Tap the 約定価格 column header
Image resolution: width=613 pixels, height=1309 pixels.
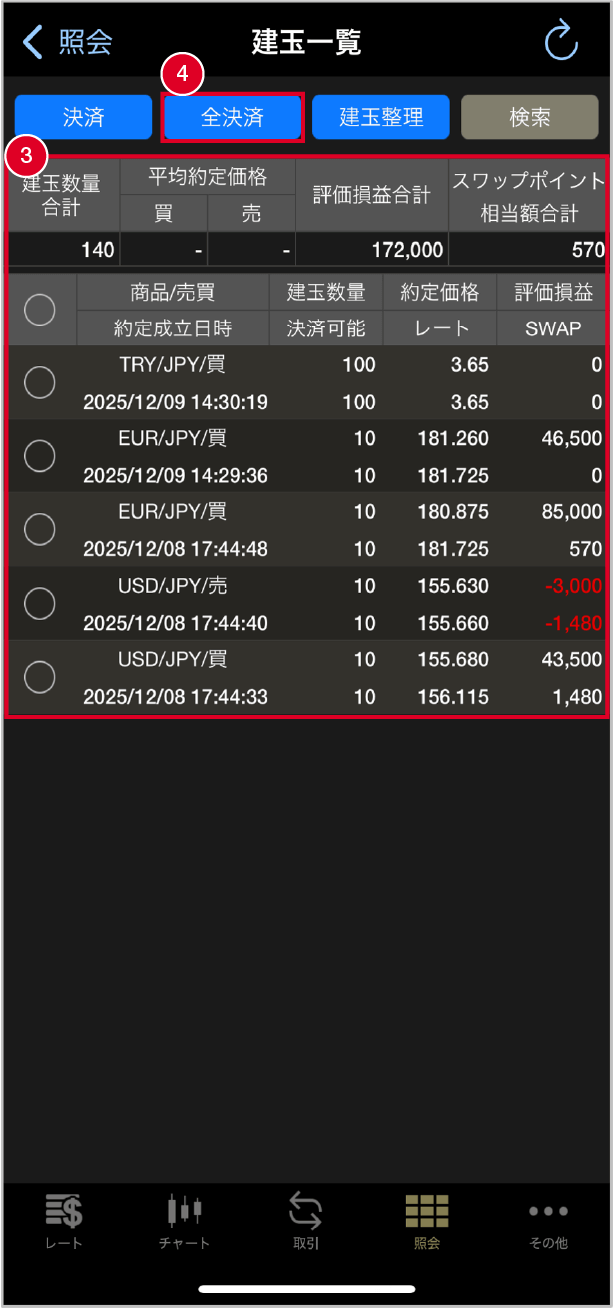point(439,292)
